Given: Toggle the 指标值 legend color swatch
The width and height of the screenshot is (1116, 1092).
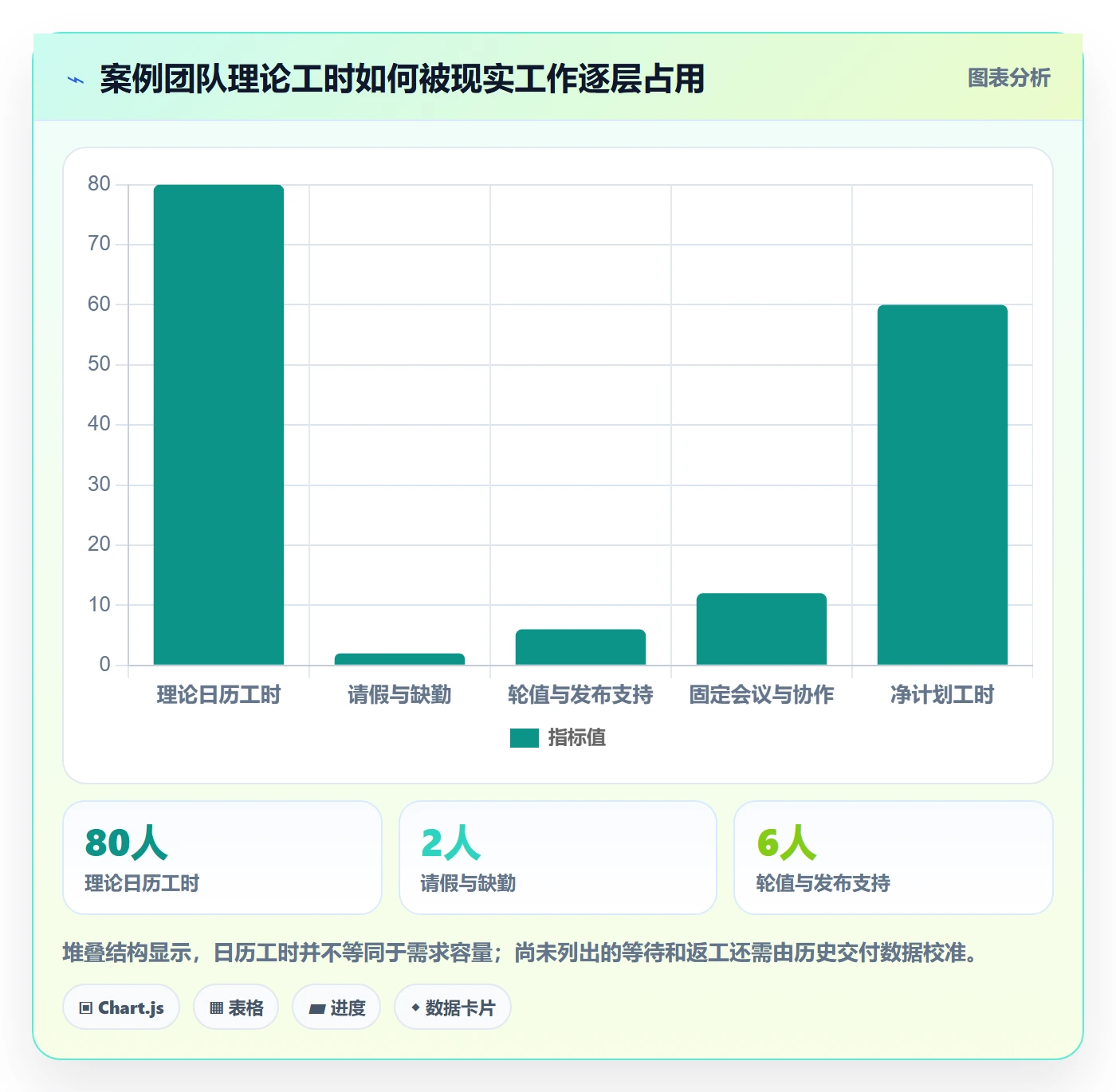Looking at the screenshot, I should pyautogui.click(x=525, y=738).
